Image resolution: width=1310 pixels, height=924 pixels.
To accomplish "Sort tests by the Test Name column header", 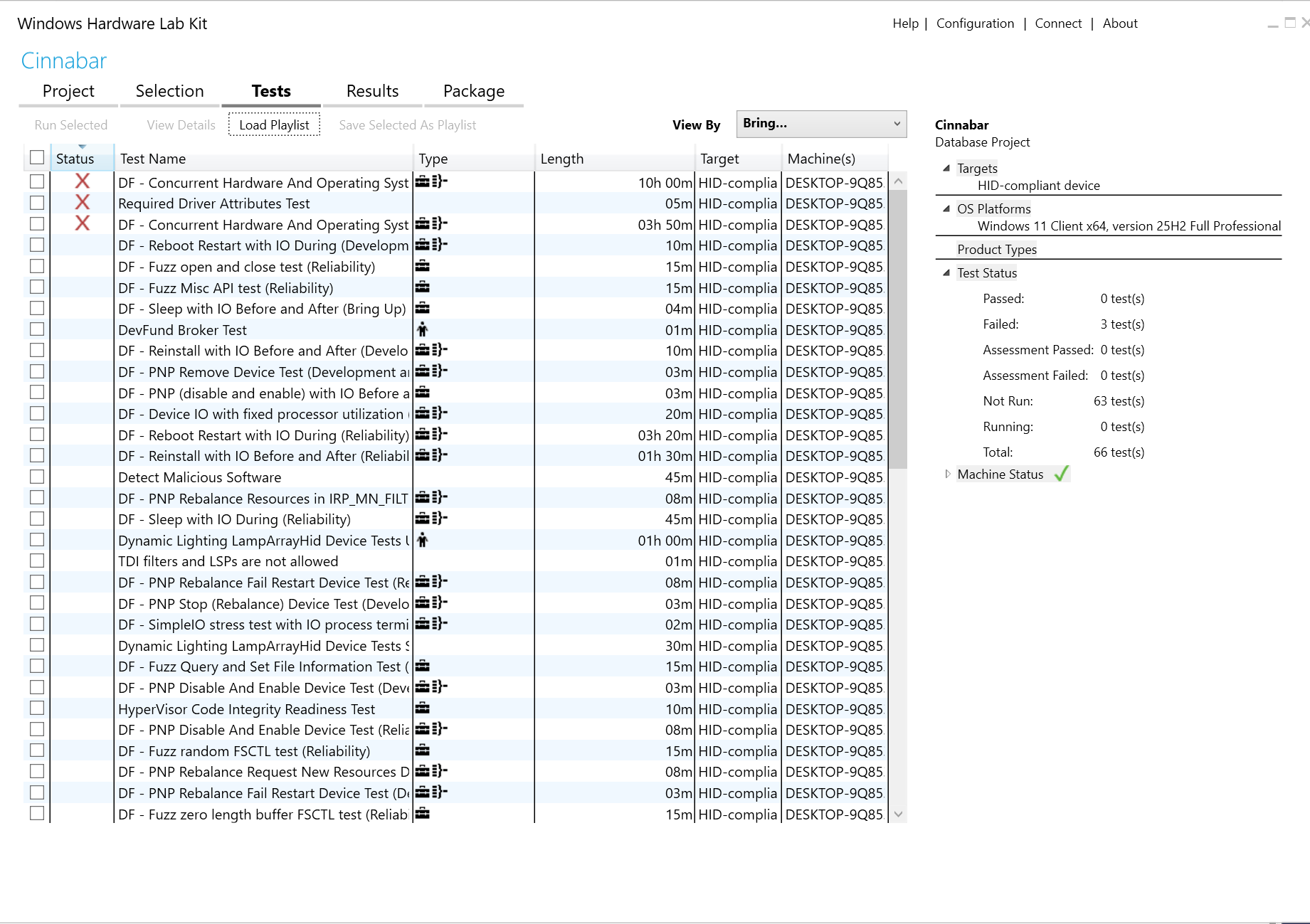I will (x=263, y=159).
